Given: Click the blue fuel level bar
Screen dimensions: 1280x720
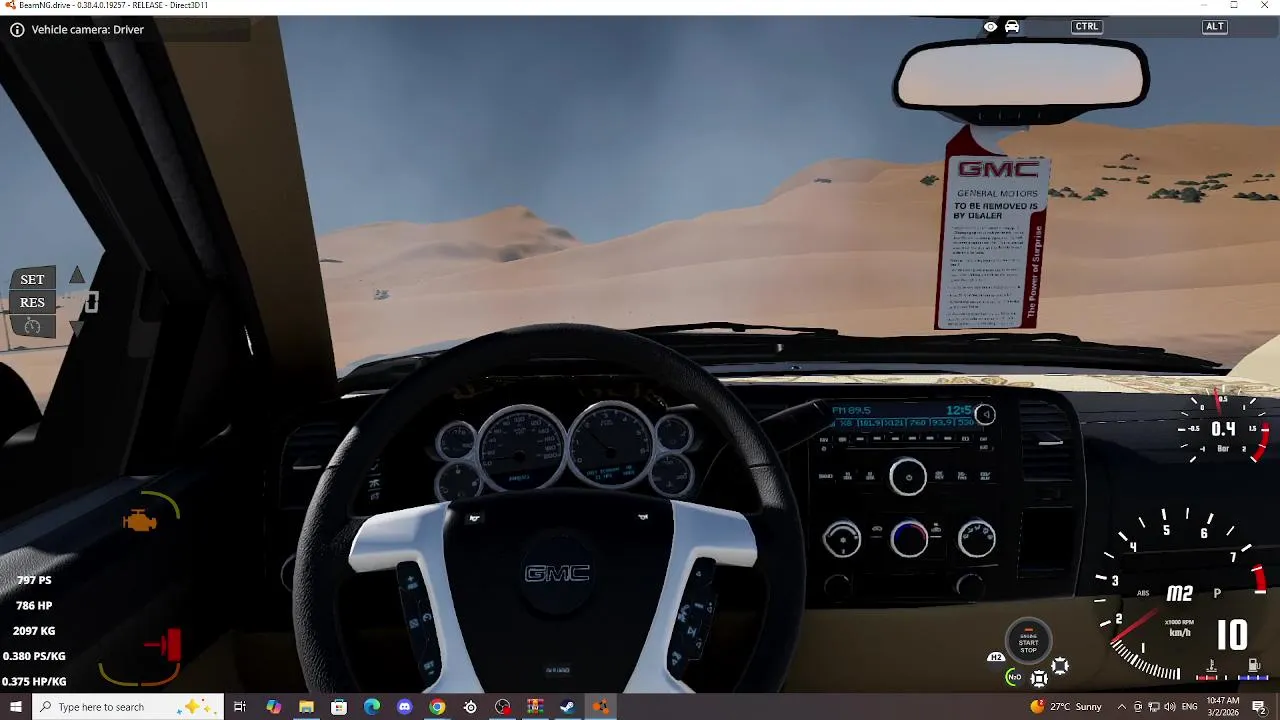Looking at the screenshot, I should [x=1254, y=678].
